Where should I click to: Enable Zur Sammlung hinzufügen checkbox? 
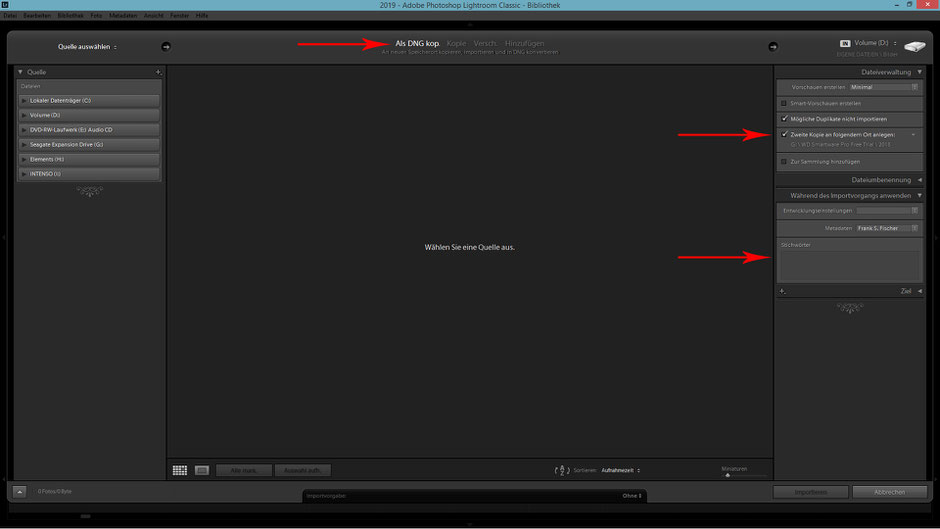[784, 161]
